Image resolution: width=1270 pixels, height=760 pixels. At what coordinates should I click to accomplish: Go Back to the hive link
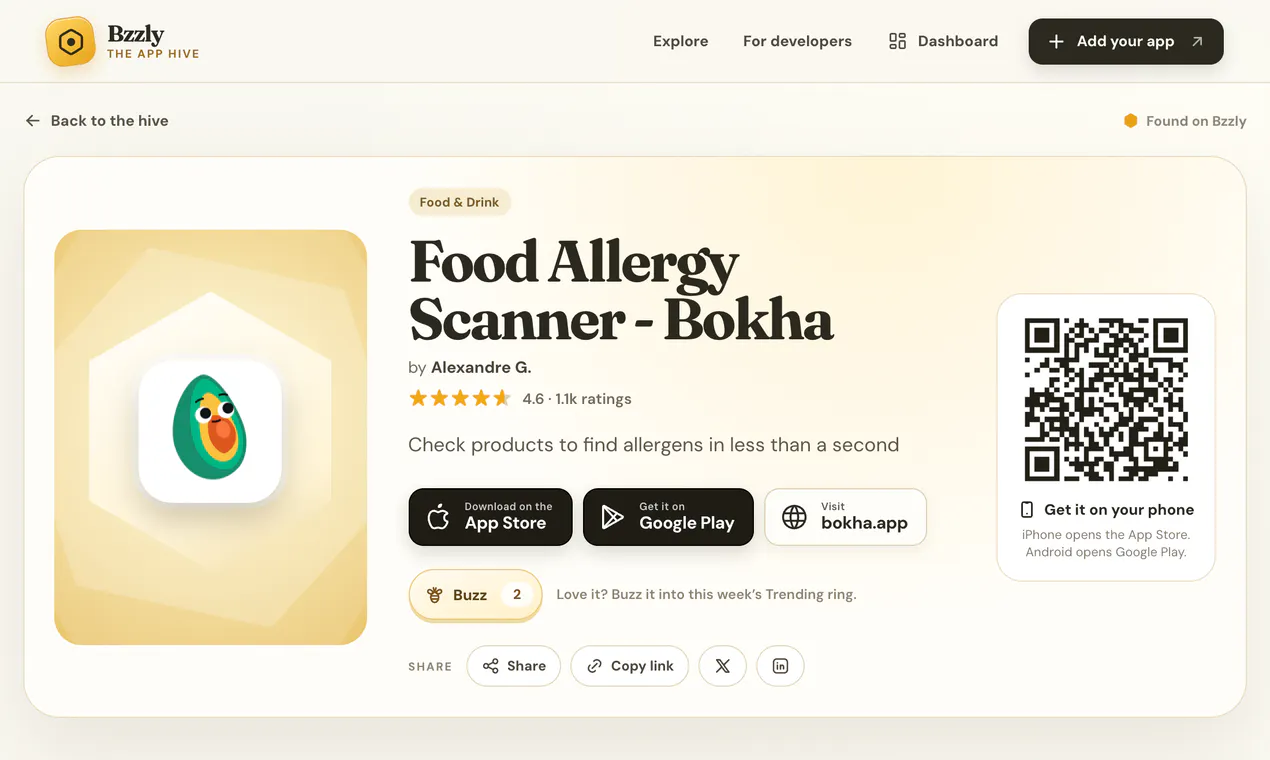pos(97,121)
